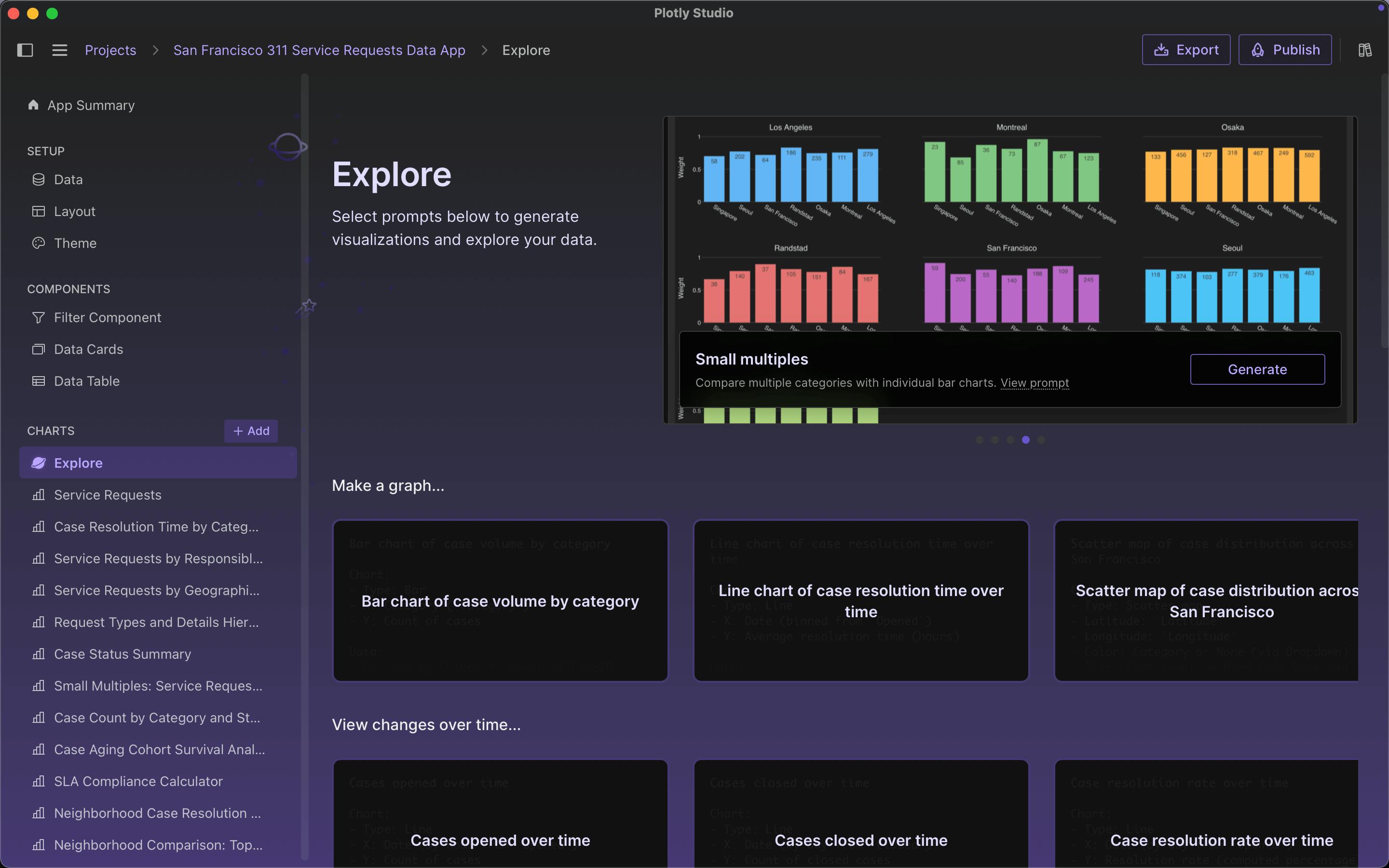Open the Data Cards component

coord(88,349)
